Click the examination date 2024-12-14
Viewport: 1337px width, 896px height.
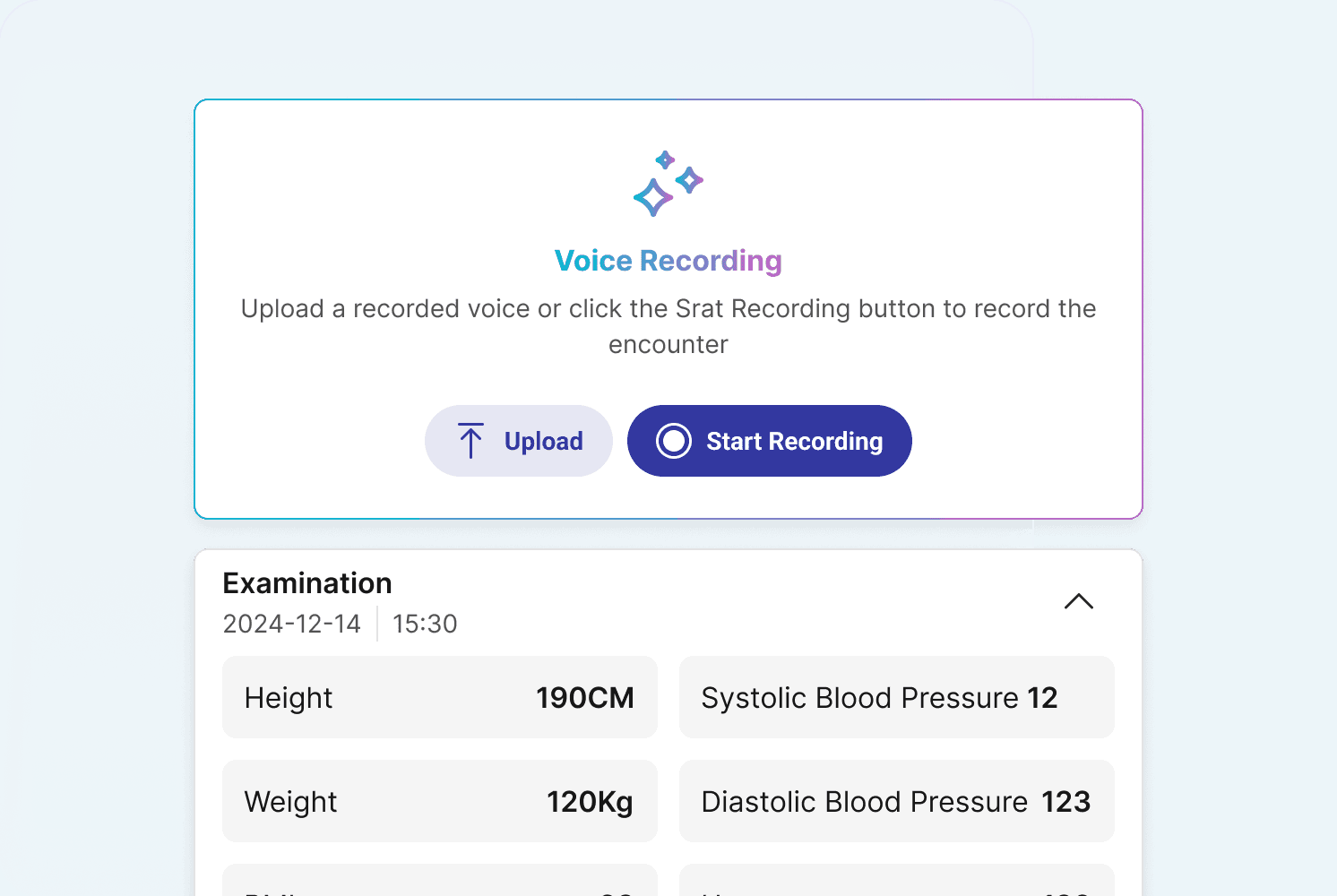(x=292, y=624)
